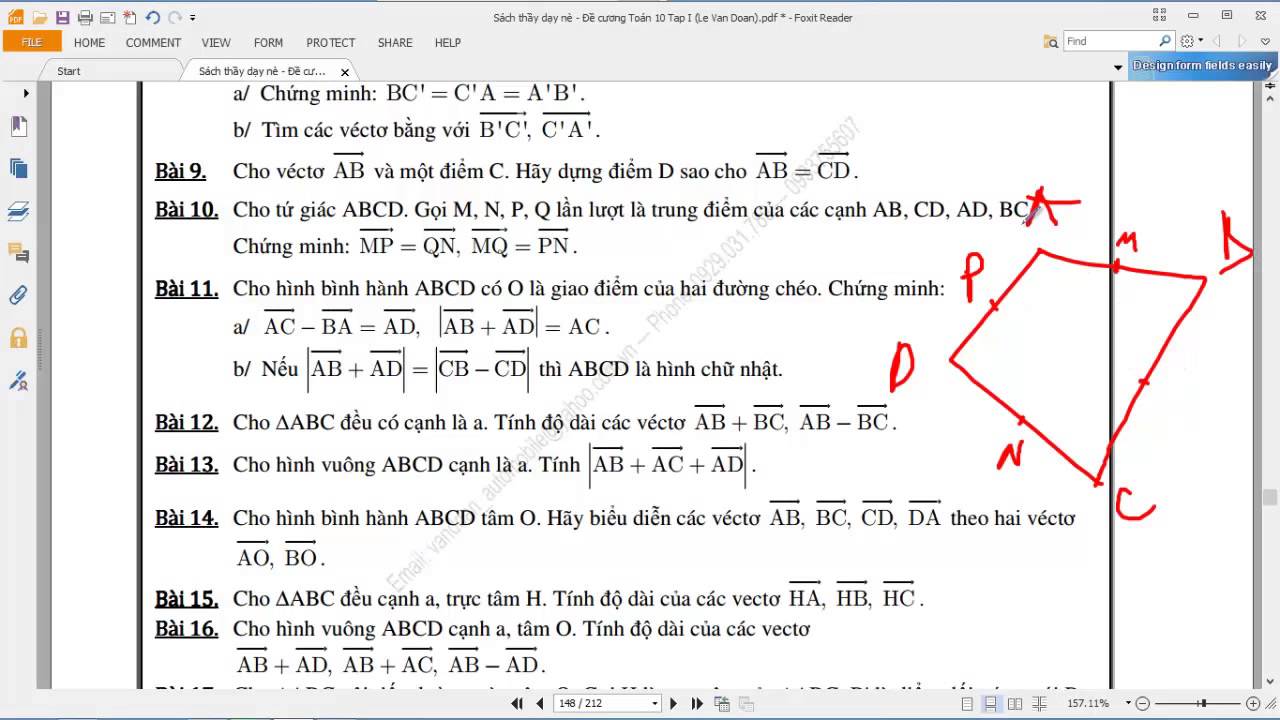Close the Sách thầy dạy nè document tab
The width and height of the screenshot is (1280, 720).
345,72
